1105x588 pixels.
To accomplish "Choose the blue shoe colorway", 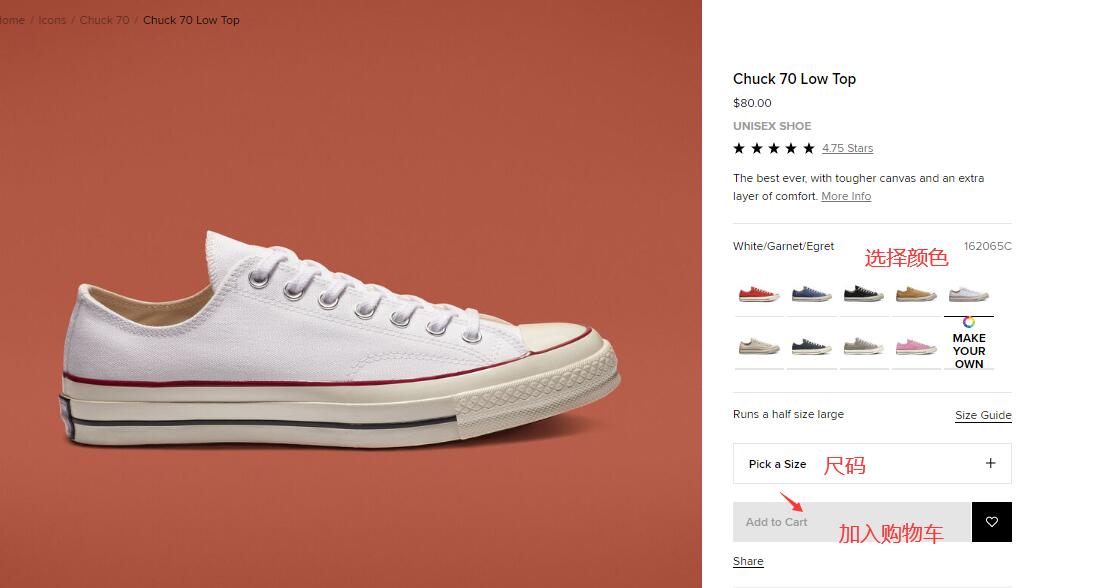I will [x=811, y=294].
